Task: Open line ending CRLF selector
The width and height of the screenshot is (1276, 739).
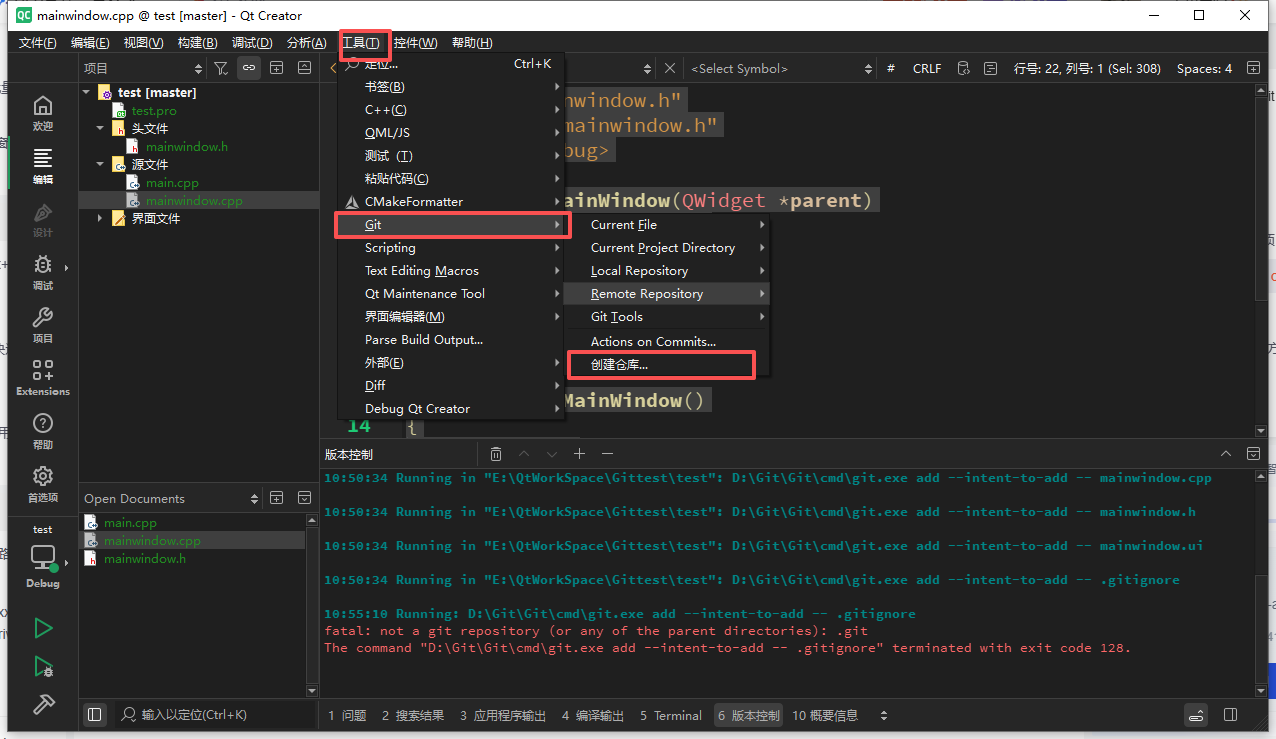Action: click(x=927, y=68)
